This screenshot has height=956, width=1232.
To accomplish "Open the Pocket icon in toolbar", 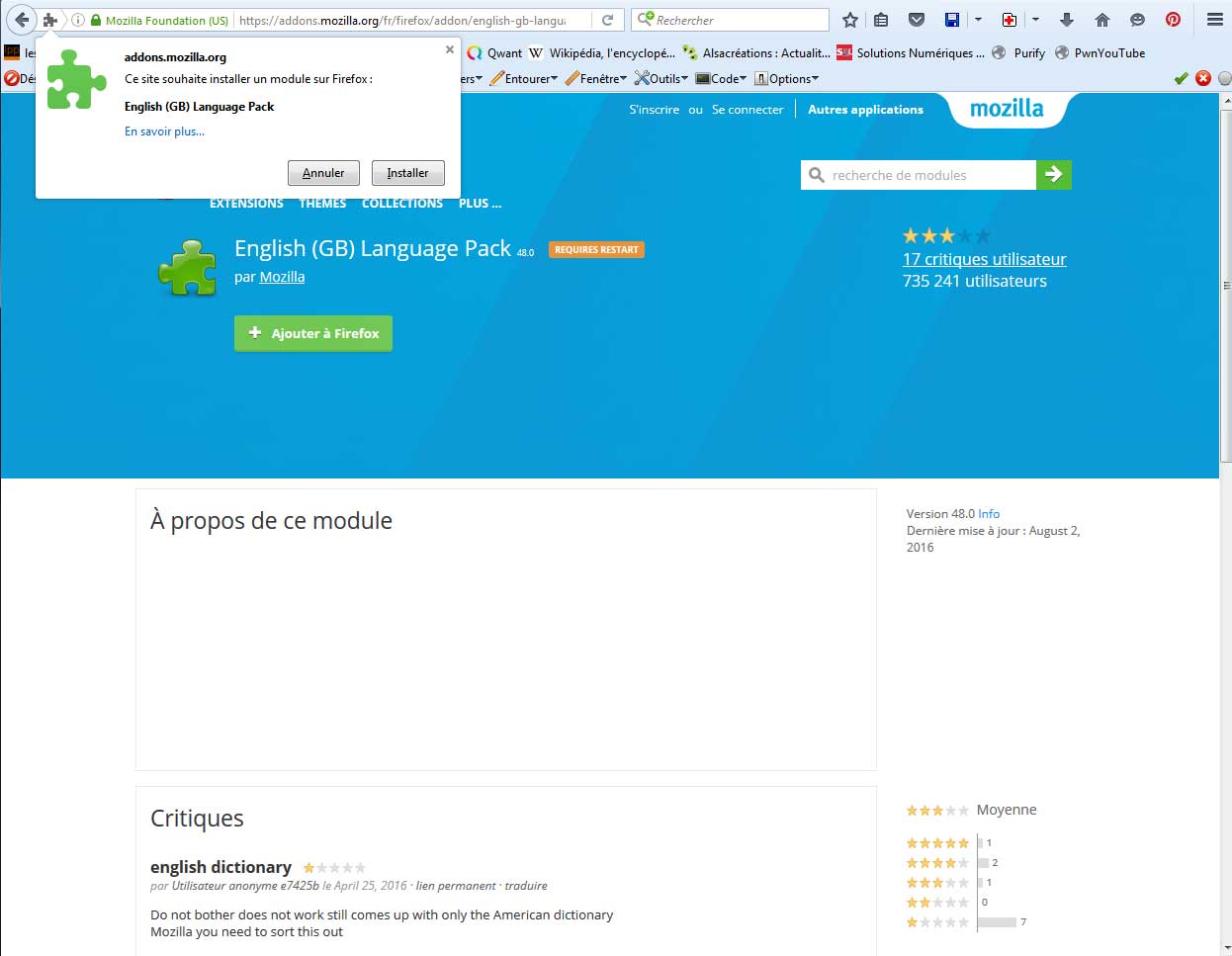I will click(917, 20).
